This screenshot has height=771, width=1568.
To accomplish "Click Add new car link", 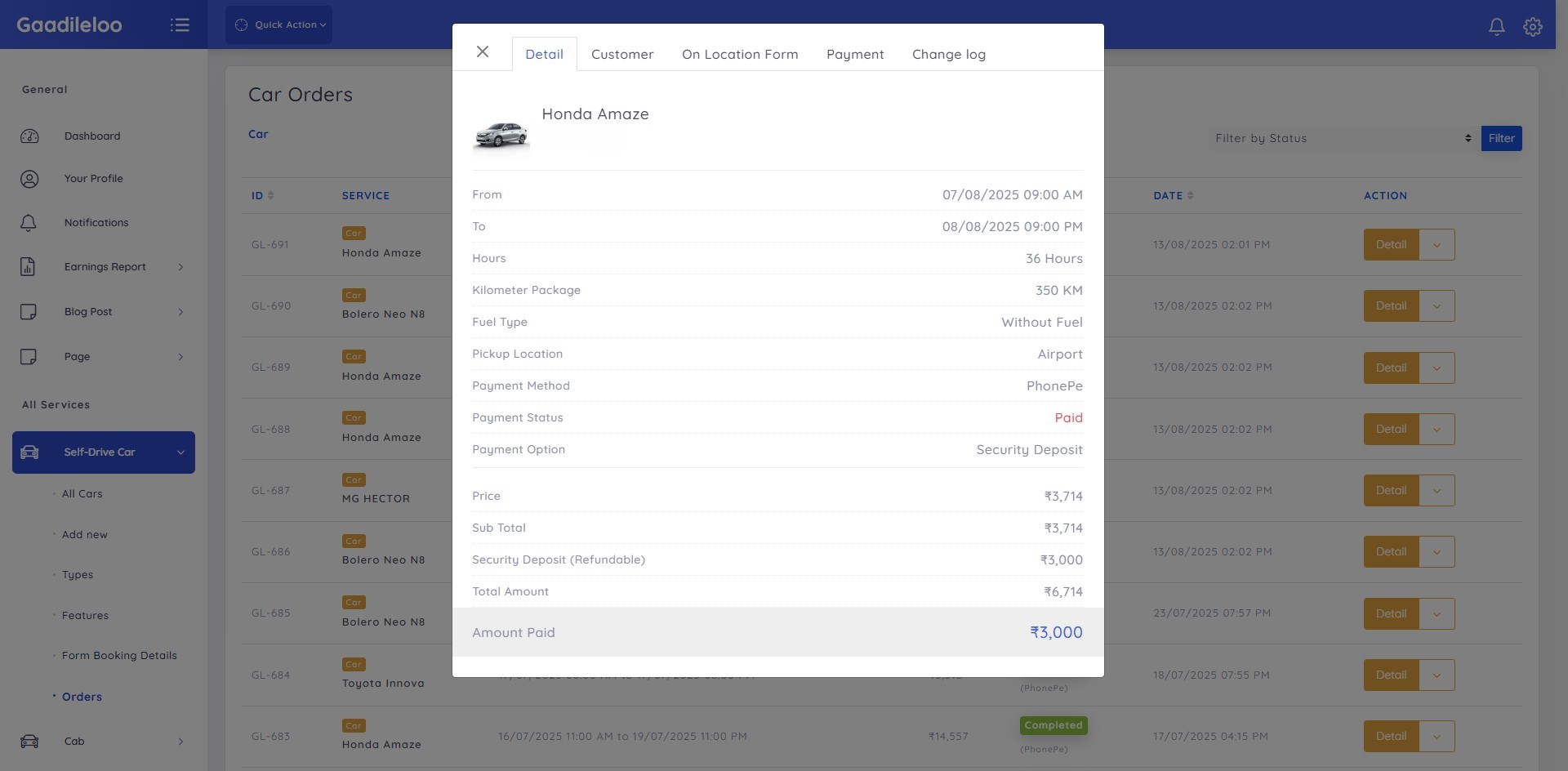I will (85, 535).
